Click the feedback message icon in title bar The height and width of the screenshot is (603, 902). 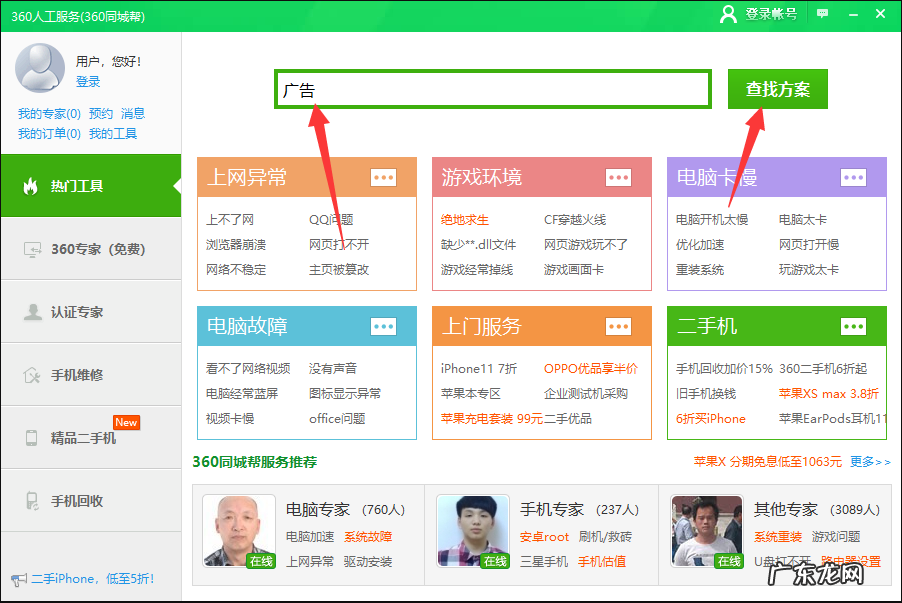(822, 14)
